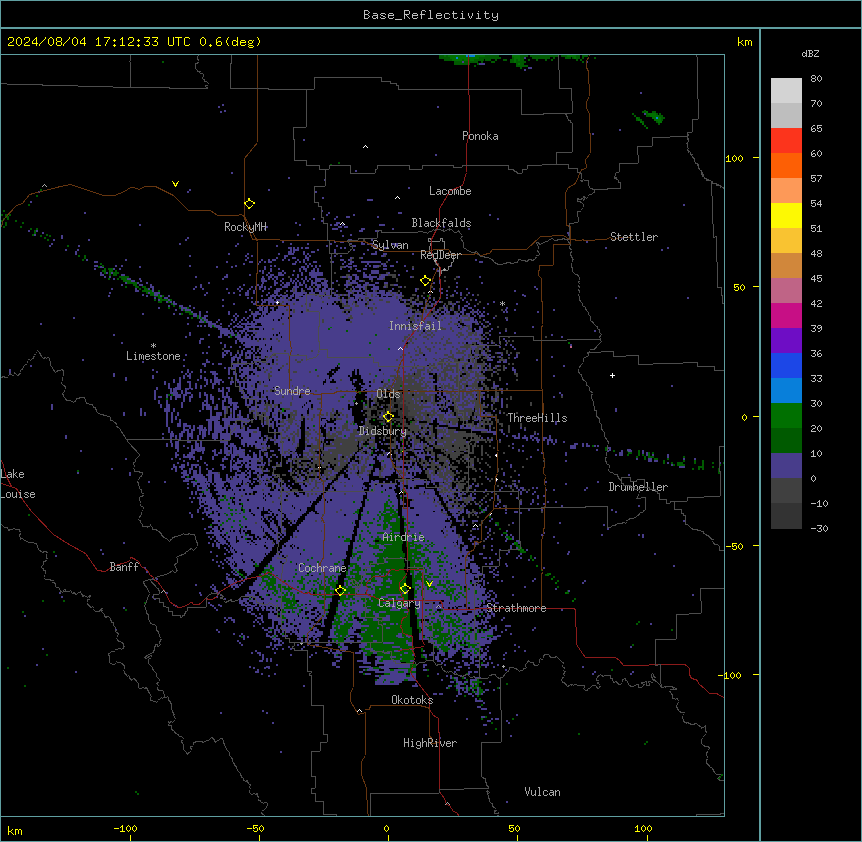Click the white asterisk marker east of Innisfail
The width and height of the screenshot is (862, 842).
[x=502, y=303]
